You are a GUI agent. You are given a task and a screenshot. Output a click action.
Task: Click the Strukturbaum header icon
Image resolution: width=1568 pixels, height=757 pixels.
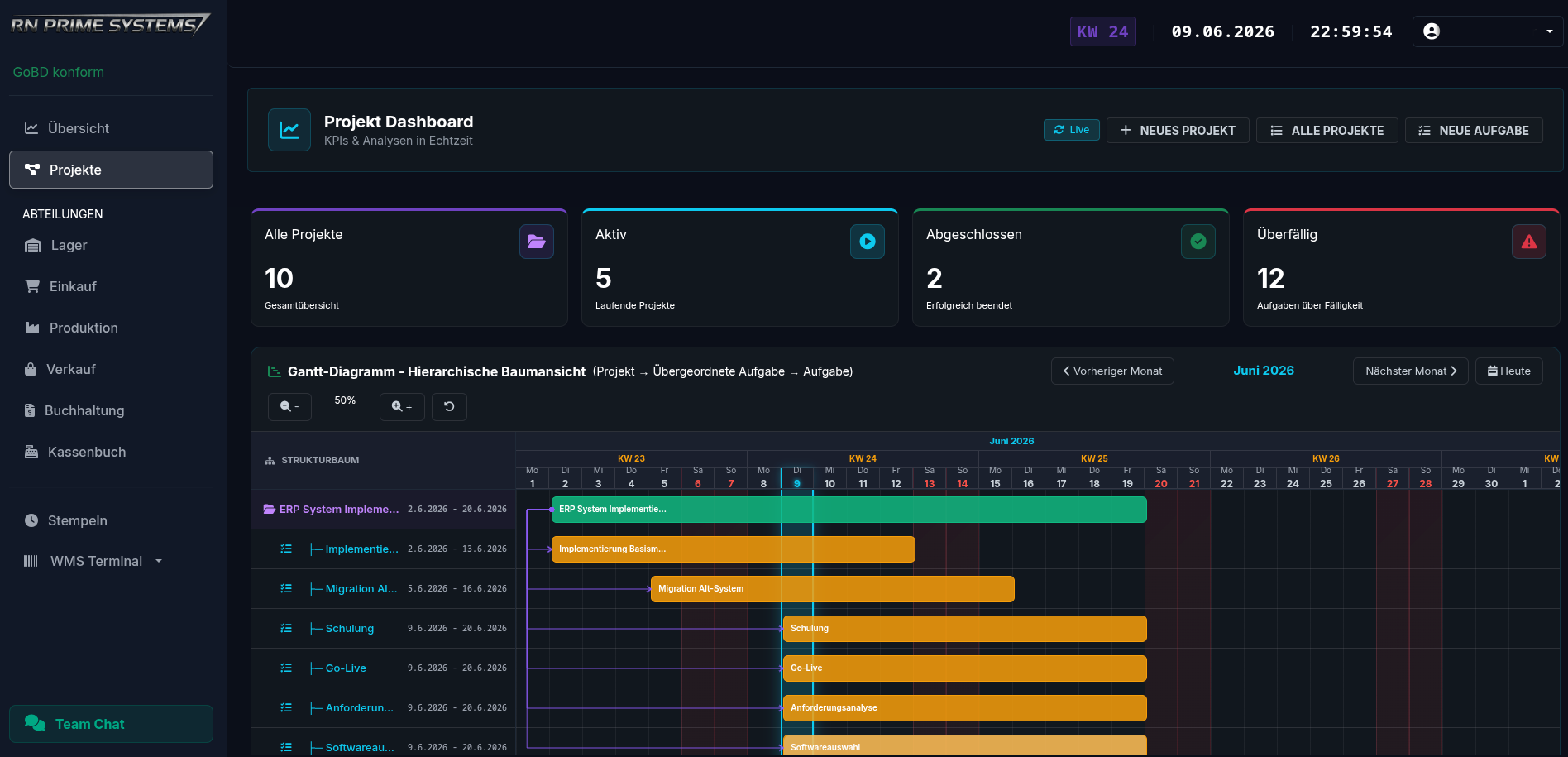[270, 461]
